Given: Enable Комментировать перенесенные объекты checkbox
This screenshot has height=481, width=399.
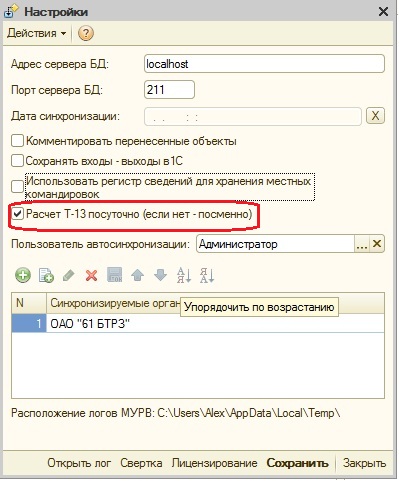Looking at the screenshot, I should point(17,141).
